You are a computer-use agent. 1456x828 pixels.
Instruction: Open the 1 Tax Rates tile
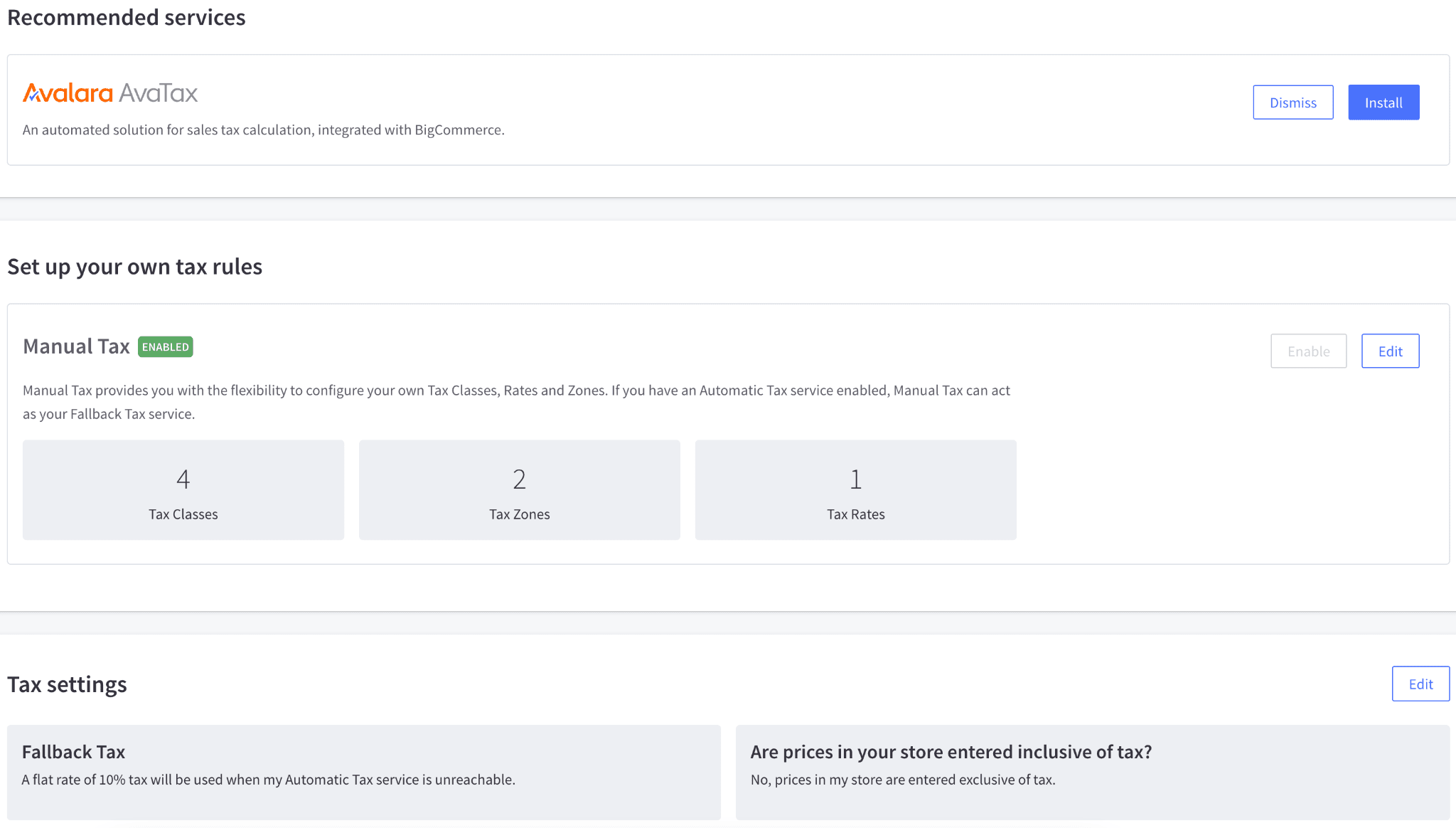[x=856, y=490]
